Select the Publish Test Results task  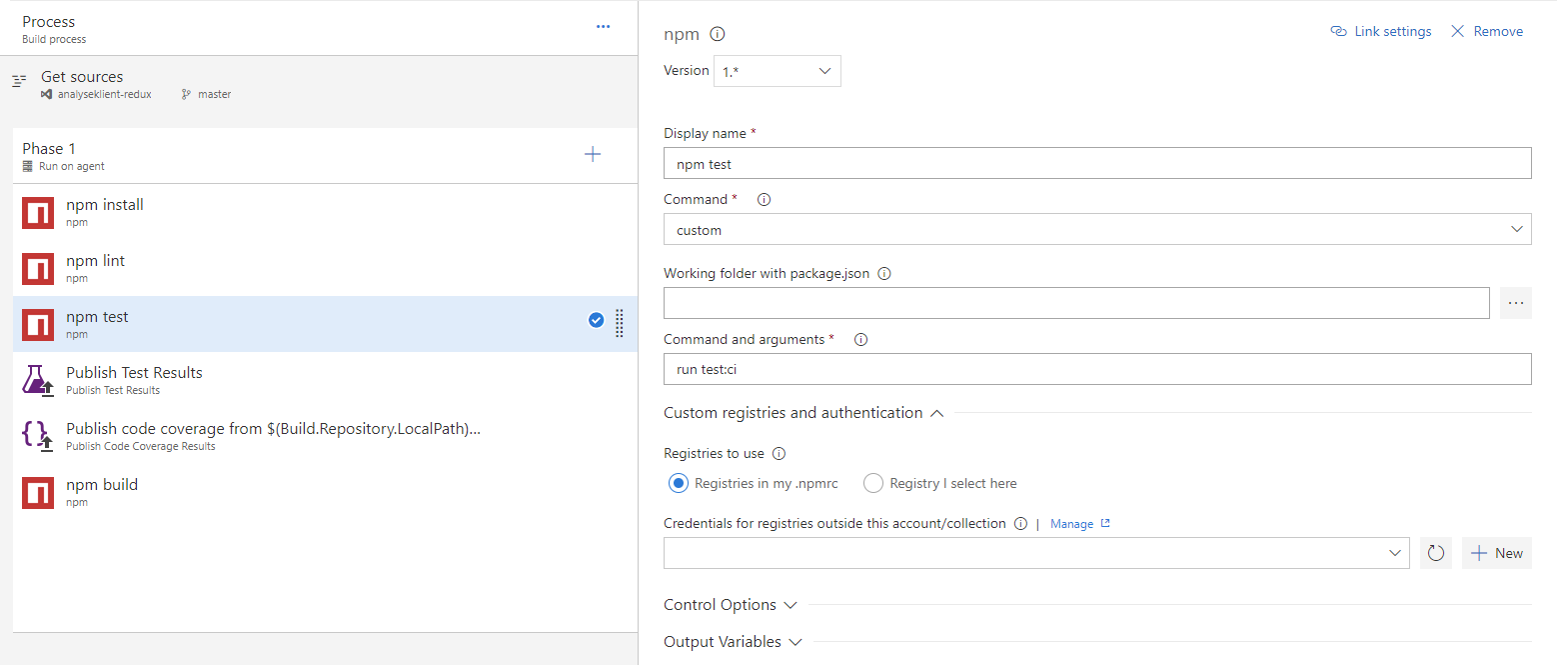tap(134, 380)
